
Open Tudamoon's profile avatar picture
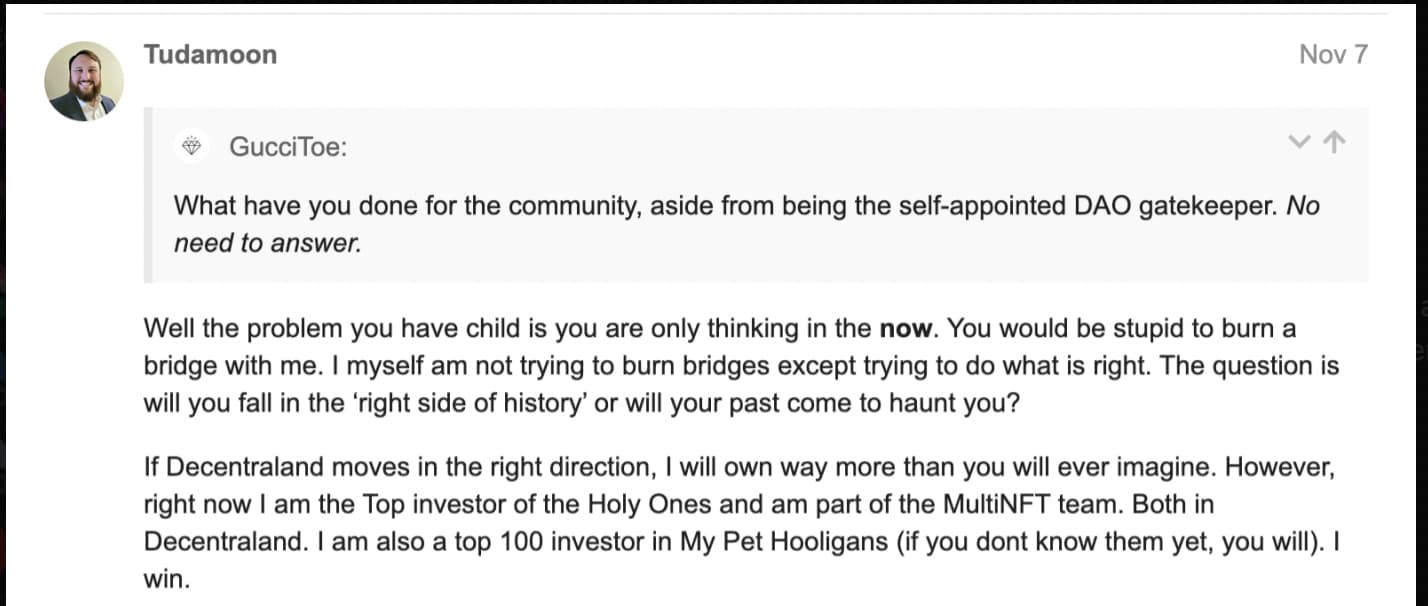pyautogui.click(x=84, y=81)
